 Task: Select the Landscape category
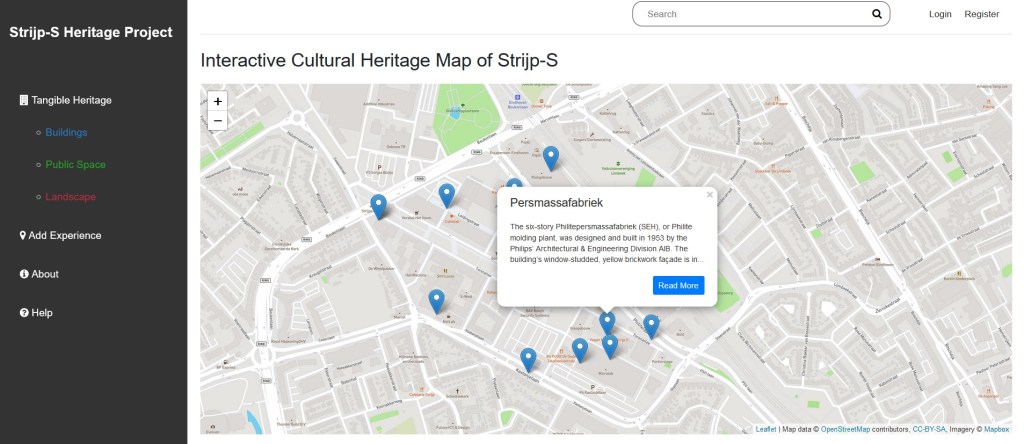point(70,196)
